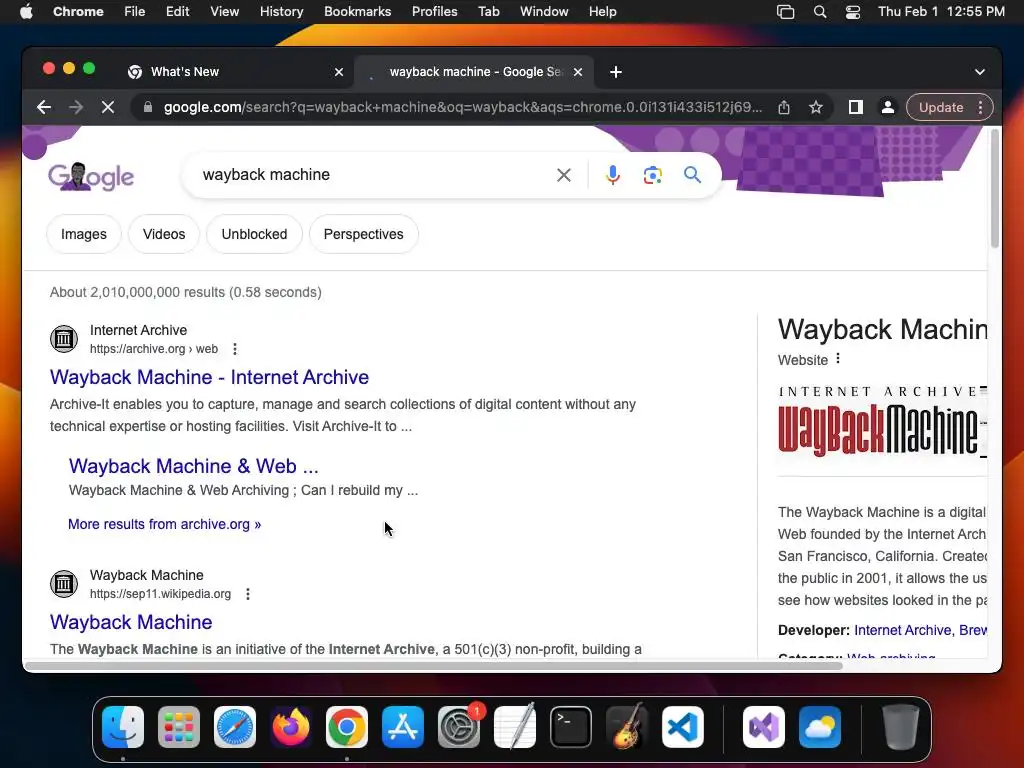Open Launchpad from the Dock
Image resolution: width=1024 pixels, height=768 pixels.
(x=179, y=727)
